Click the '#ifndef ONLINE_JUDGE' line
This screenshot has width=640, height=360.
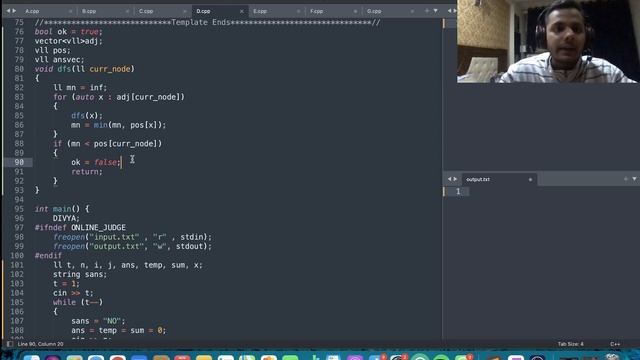80,227
